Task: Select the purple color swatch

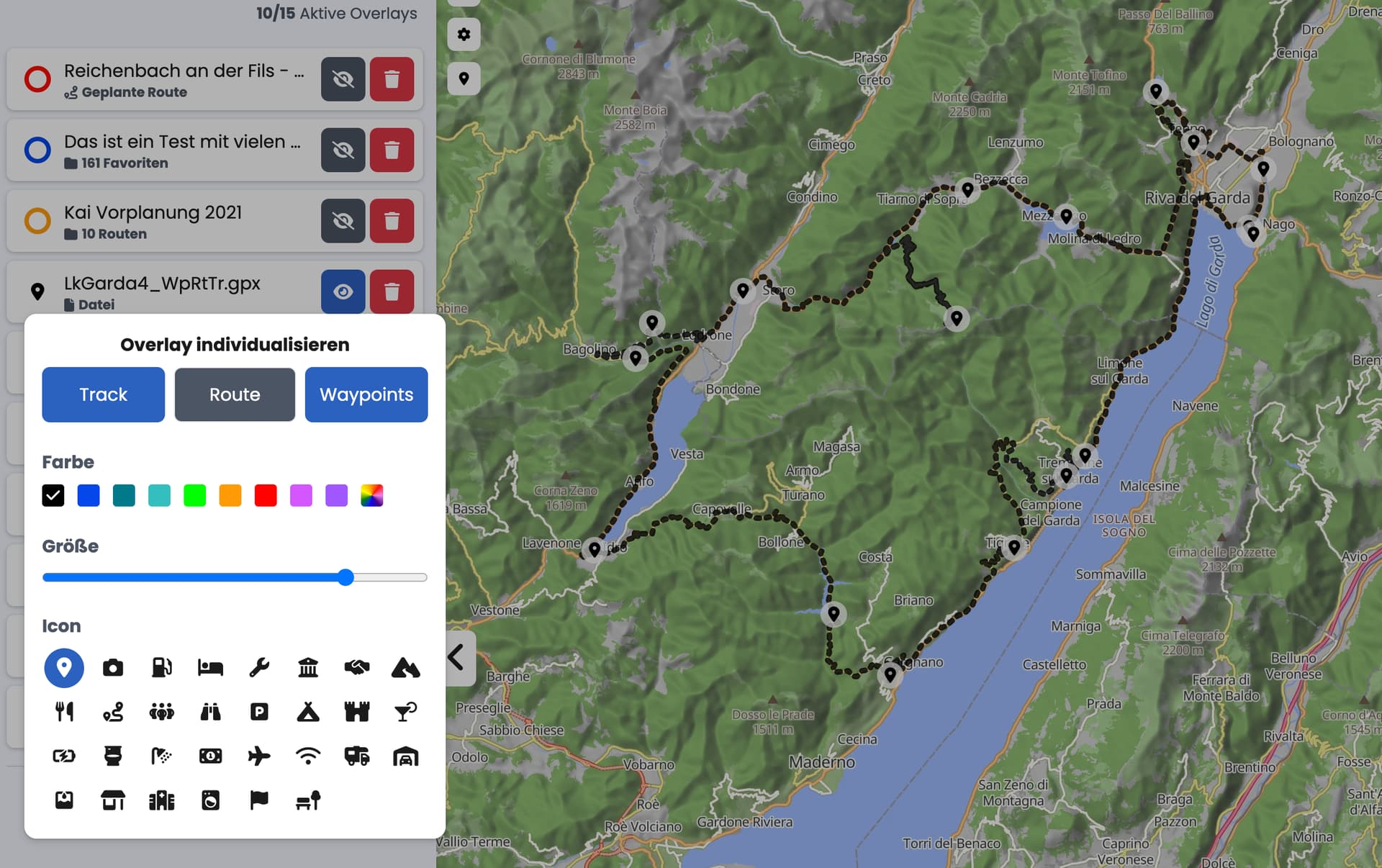Action: pyautogui.click(x=337, y=495)
